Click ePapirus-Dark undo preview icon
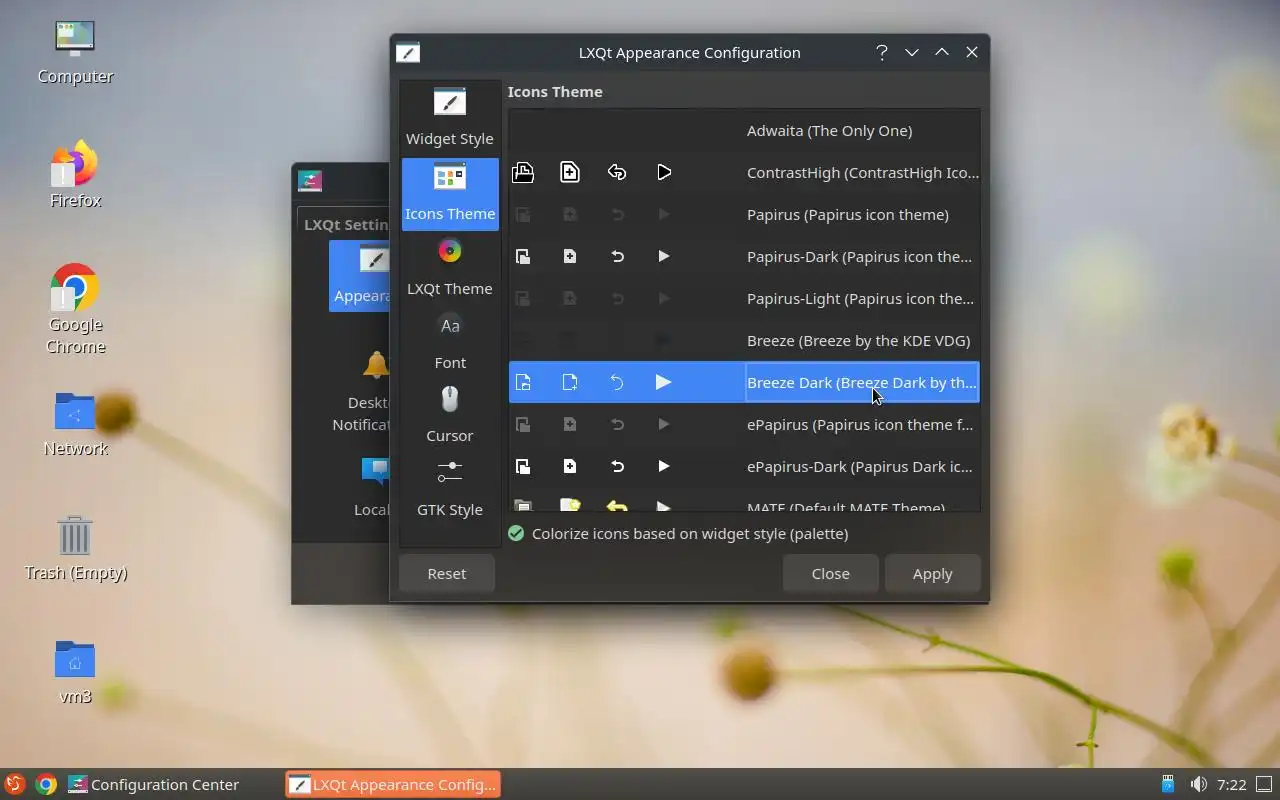1280x800 pixels. 617,466
